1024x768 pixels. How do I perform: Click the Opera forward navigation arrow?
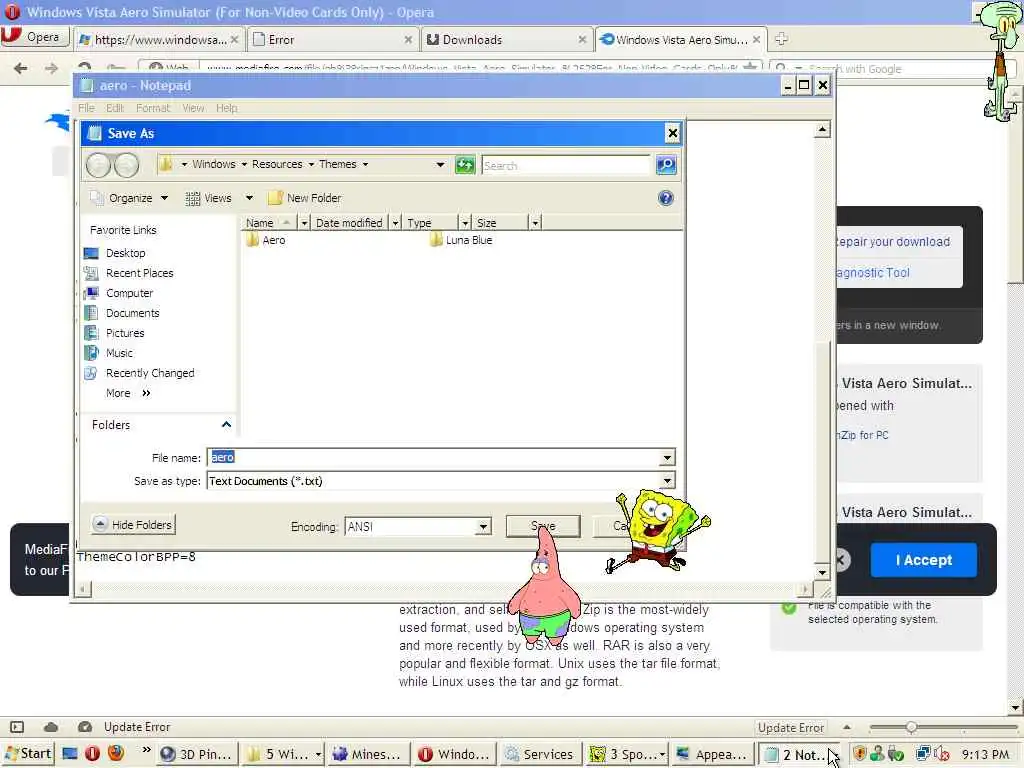point(51,68)
